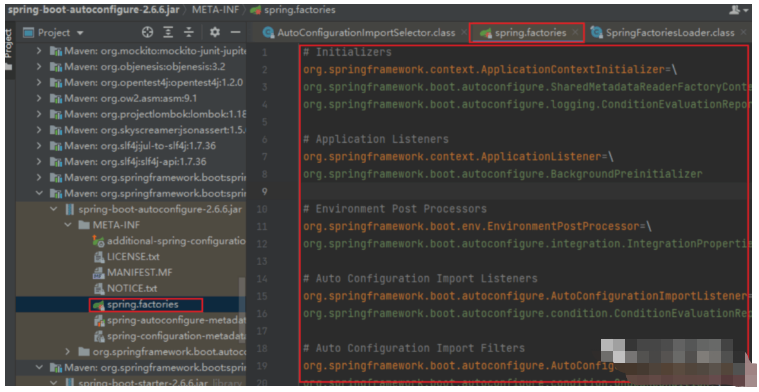Open Project panel settings gear
Screen dimensions: 759x392
[215, 32]
